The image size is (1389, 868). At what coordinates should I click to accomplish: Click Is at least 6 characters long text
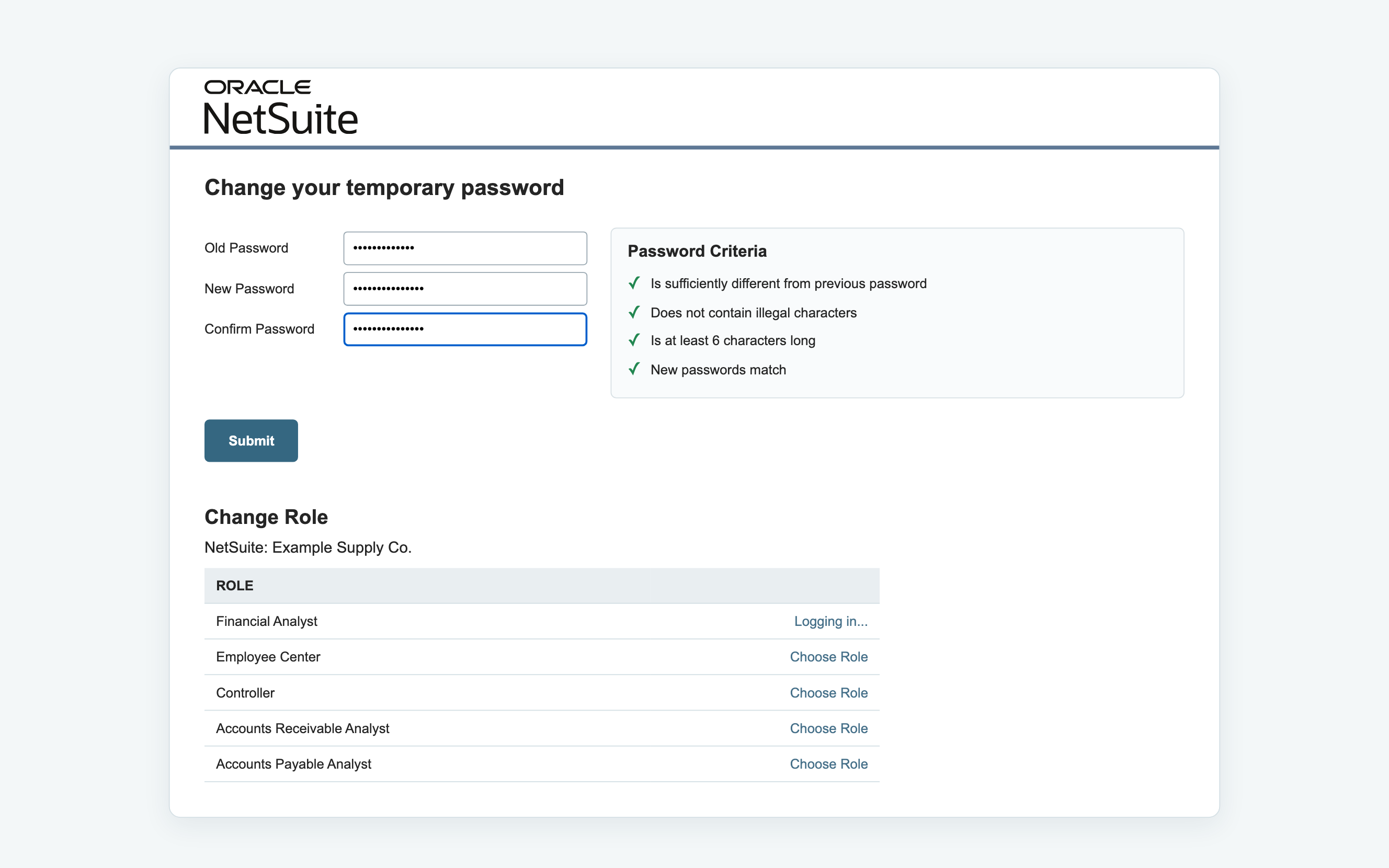pyautogui.click(x=733, y=340)
